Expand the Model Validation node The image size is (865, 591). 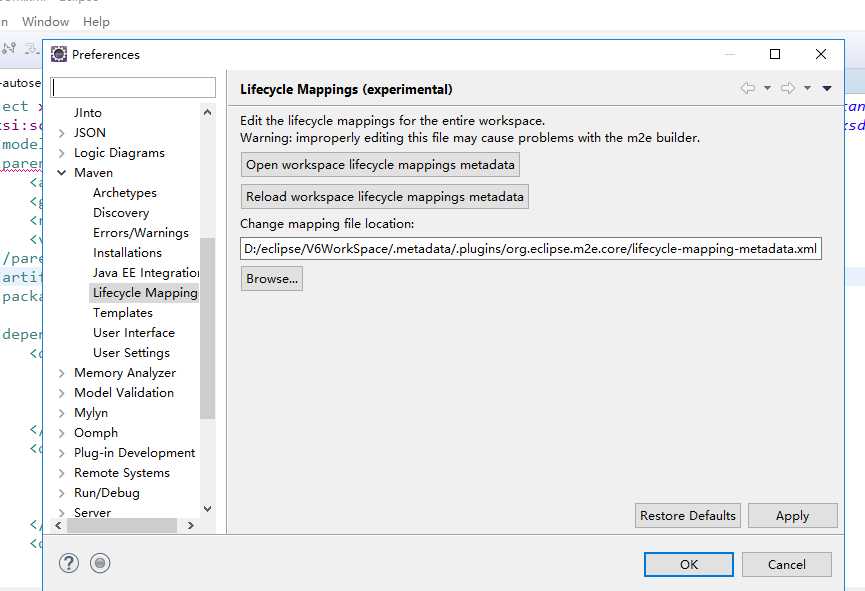coord(61,393)
